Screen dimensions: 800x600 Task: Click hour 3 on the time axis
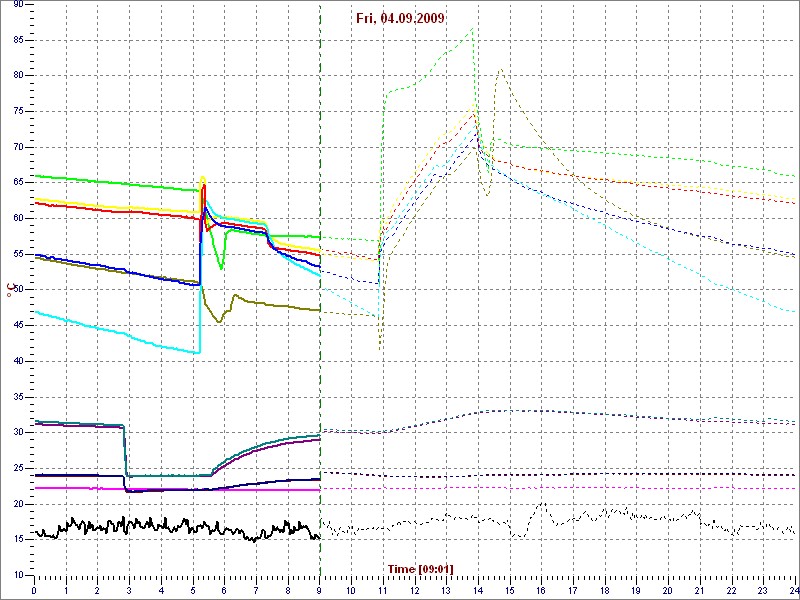pos(130,589)
